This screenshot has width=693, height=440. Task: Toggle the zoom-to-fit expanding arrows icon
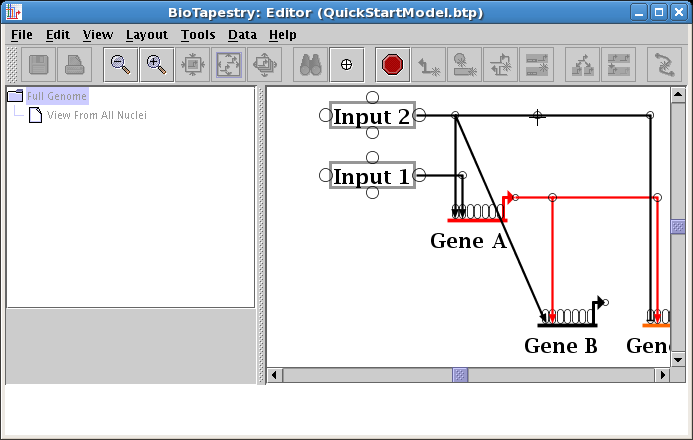point(229,64)
